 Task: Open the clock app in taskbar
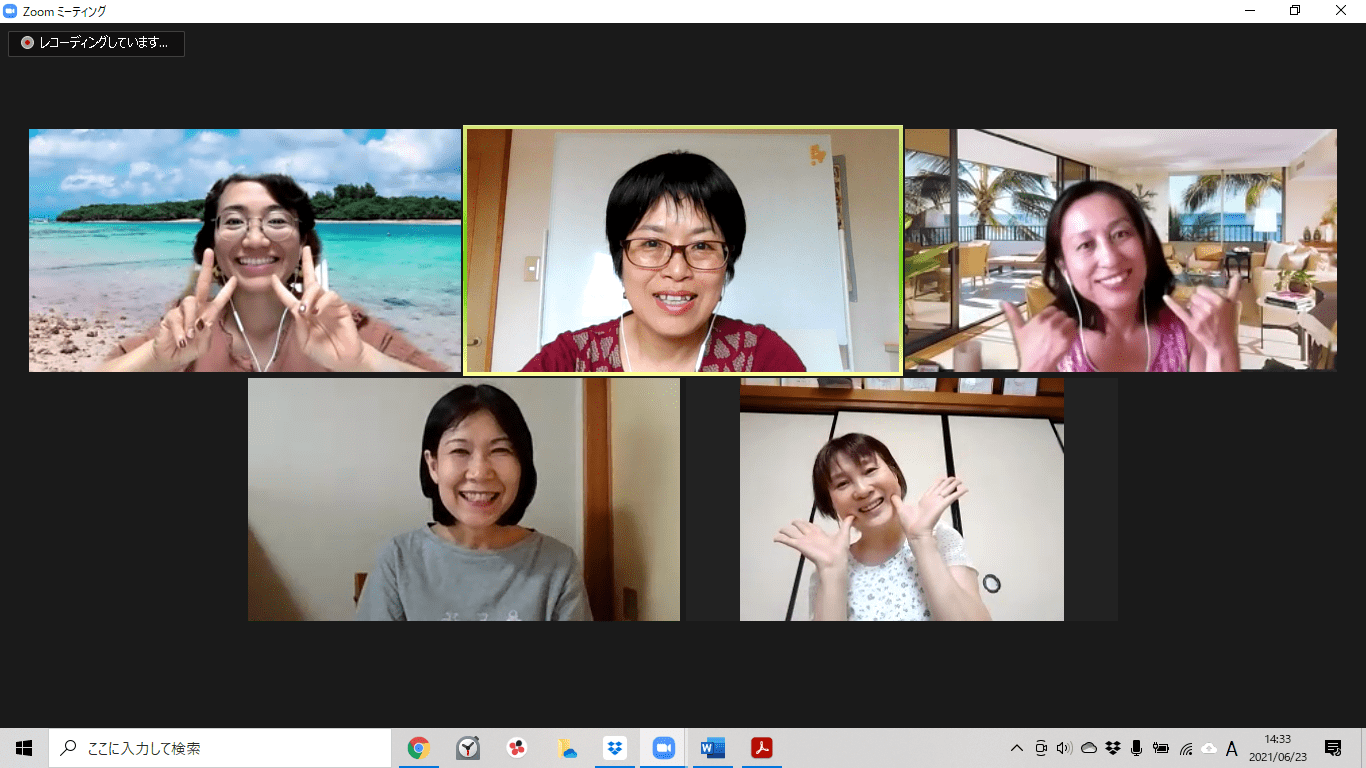[467, 748]
